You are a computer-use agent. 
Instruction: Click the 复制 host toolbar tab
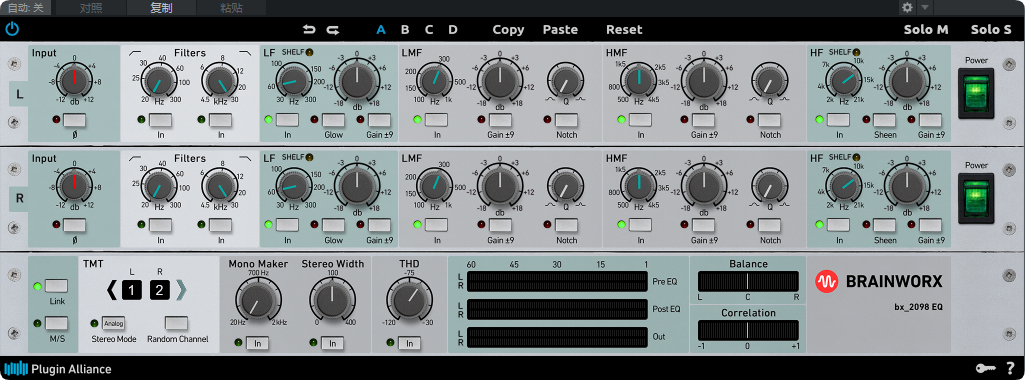pos(161,8)
